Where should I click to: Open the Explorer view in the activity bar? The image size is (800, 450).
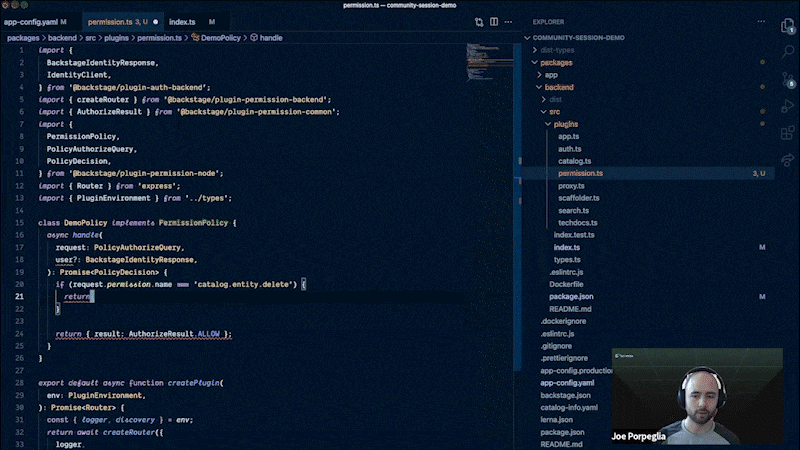(x=787, y=26)
